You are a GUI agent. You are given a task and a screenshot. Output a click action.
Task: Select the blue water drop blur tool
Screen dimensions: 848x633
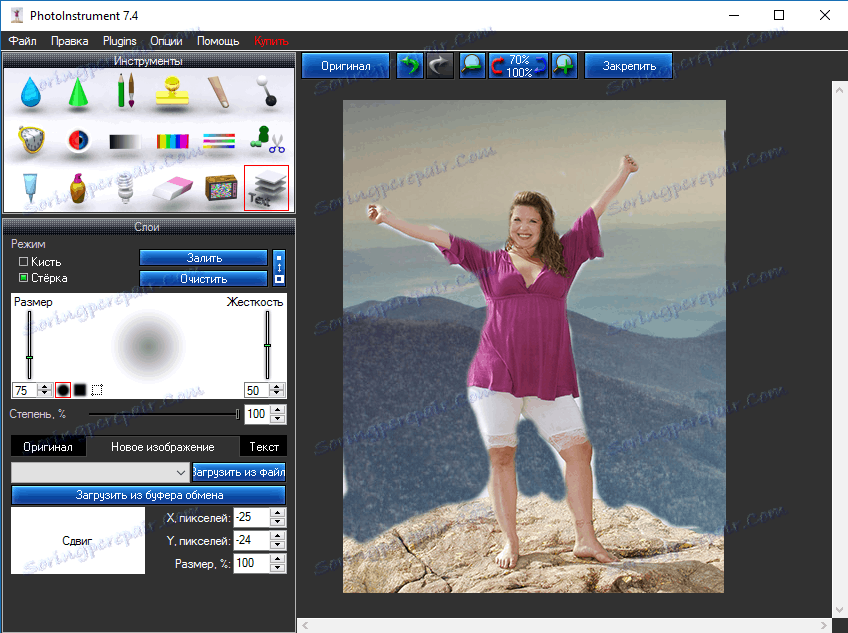click(x=32, y=94)
